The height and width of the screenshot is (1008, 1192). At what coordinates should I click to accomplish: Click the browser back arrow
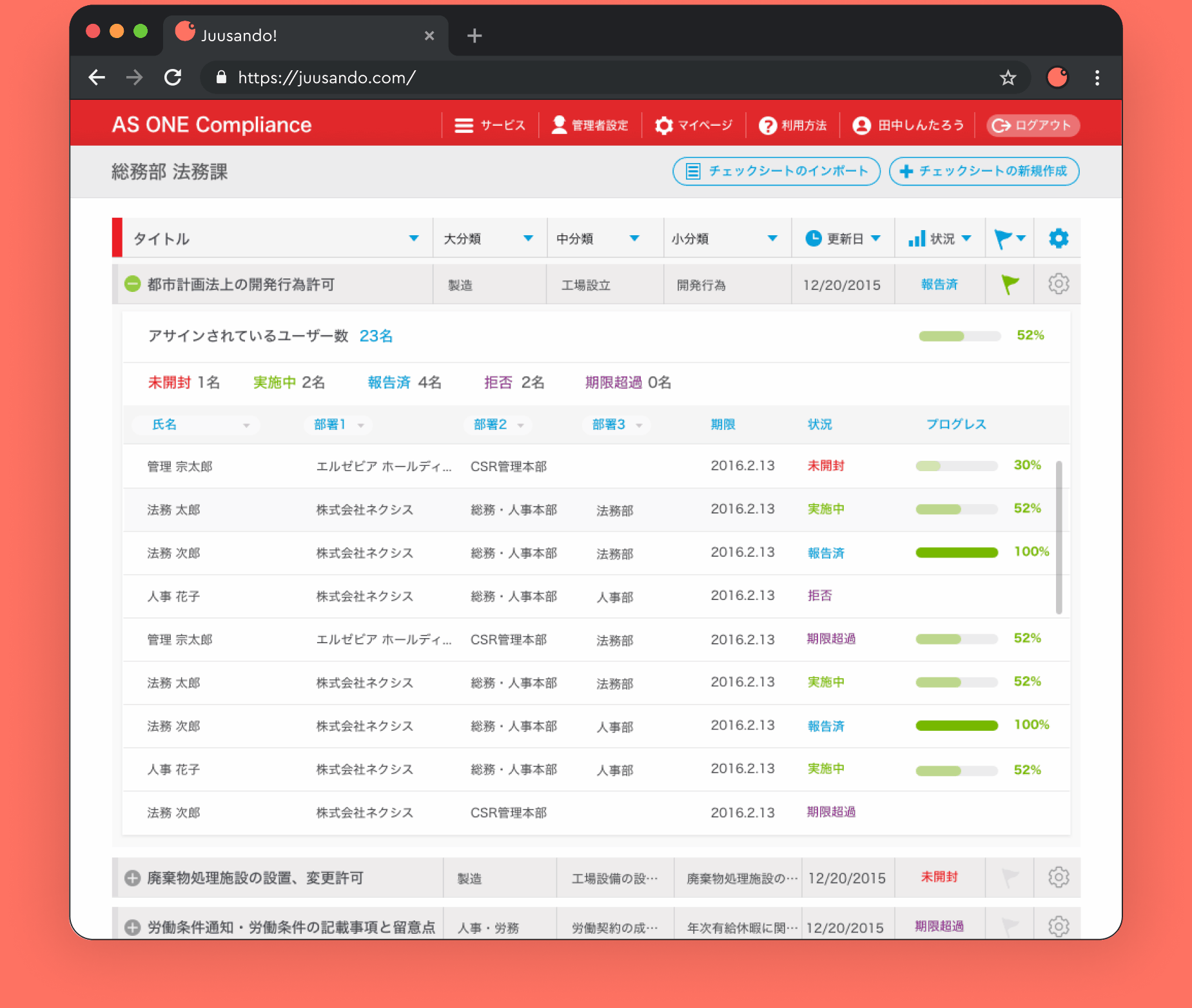(97, 78)
